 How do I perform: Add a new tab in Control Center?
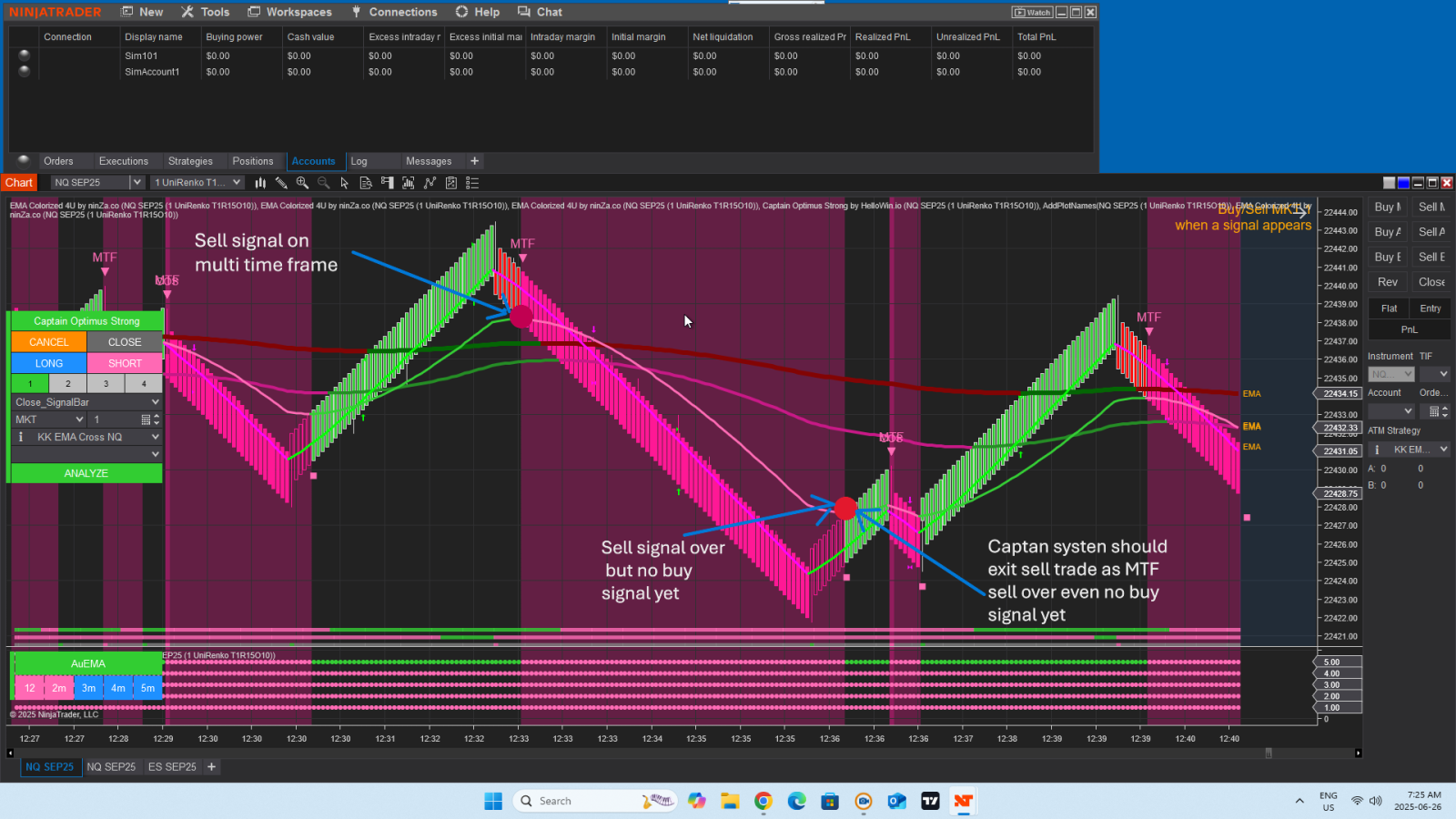click(x=474, y=161)
